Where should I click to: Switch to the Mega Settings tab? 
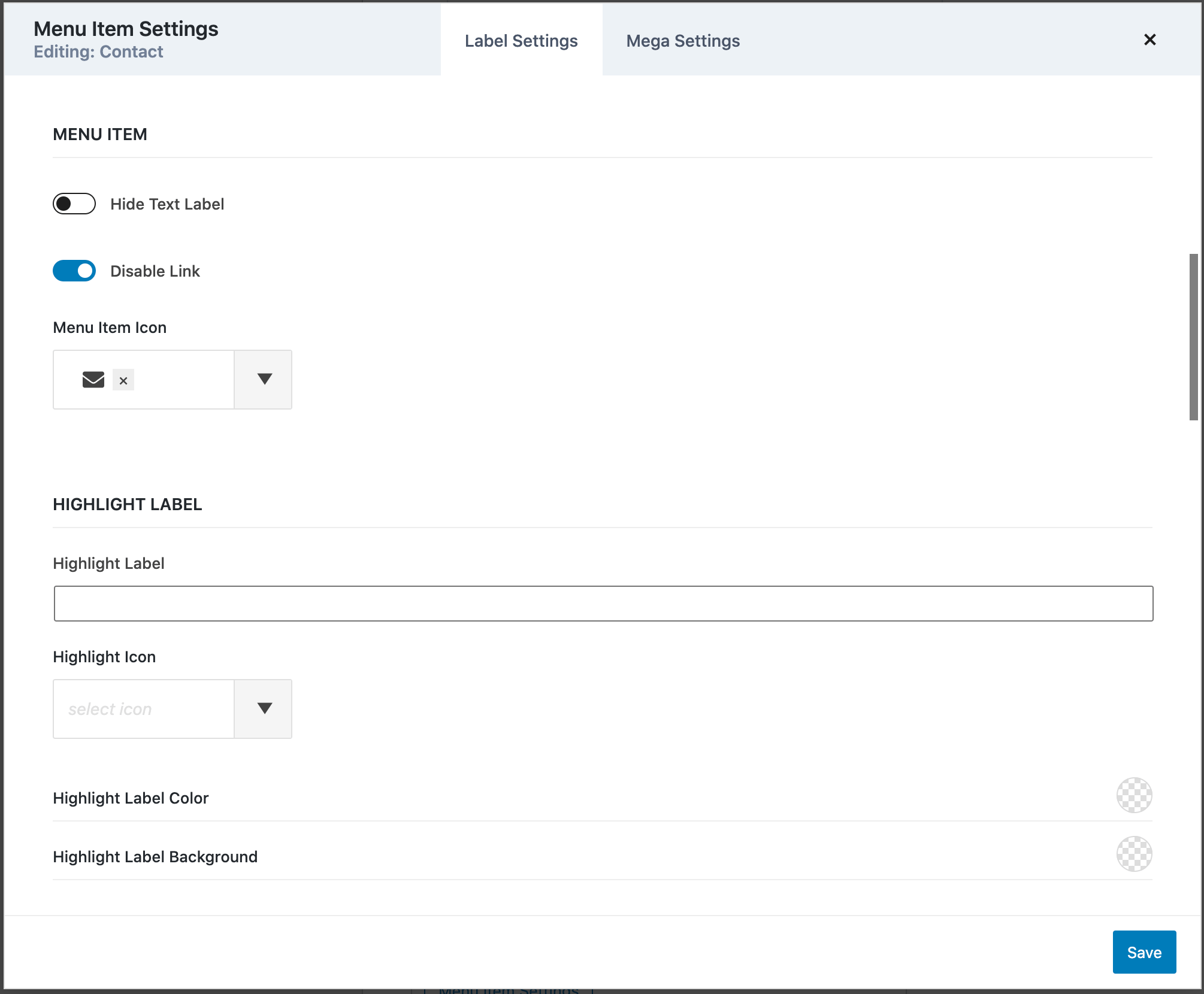pyautogui.click(x=683, y=41)
